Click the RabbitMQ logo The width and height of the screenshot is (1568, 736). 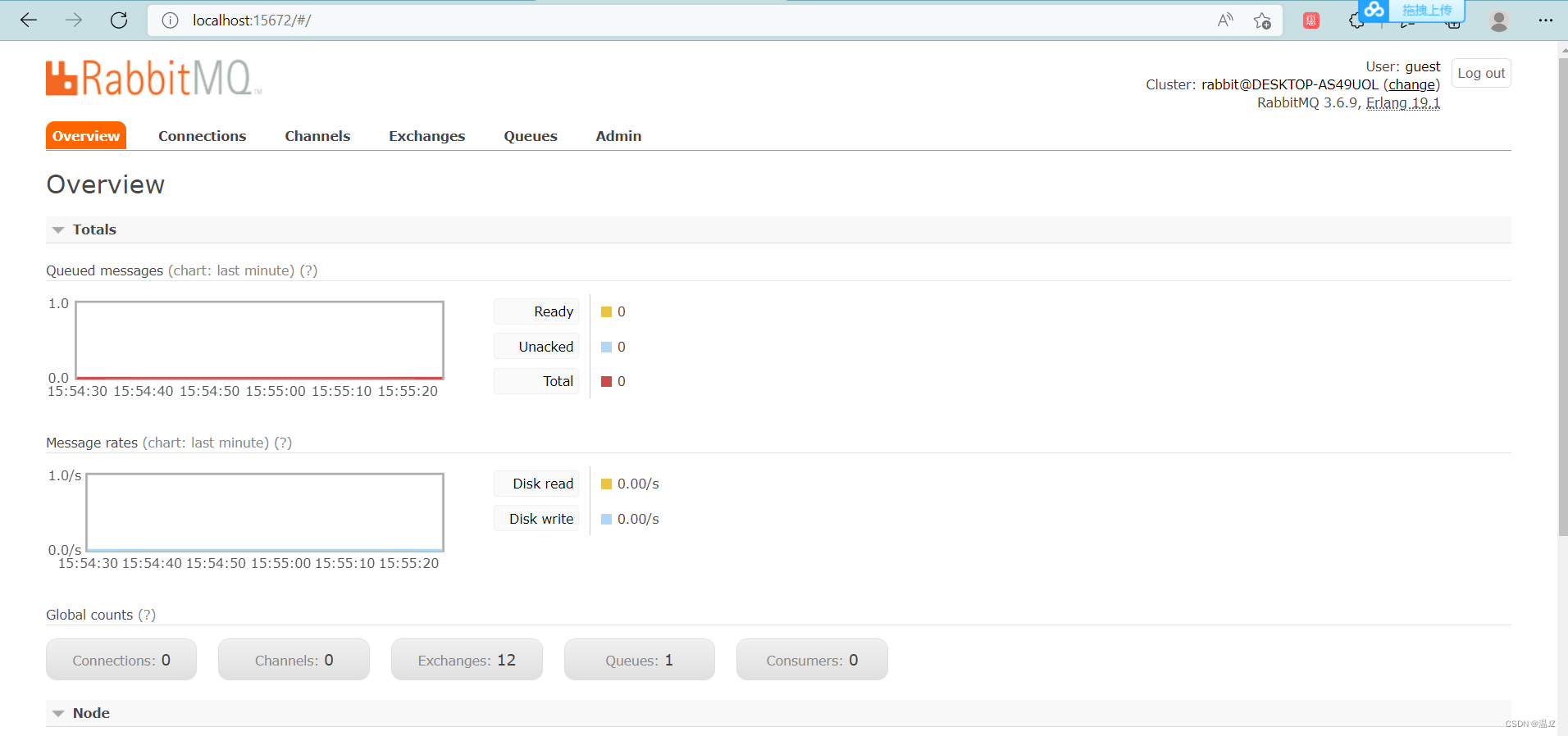[x=154, y=78]
